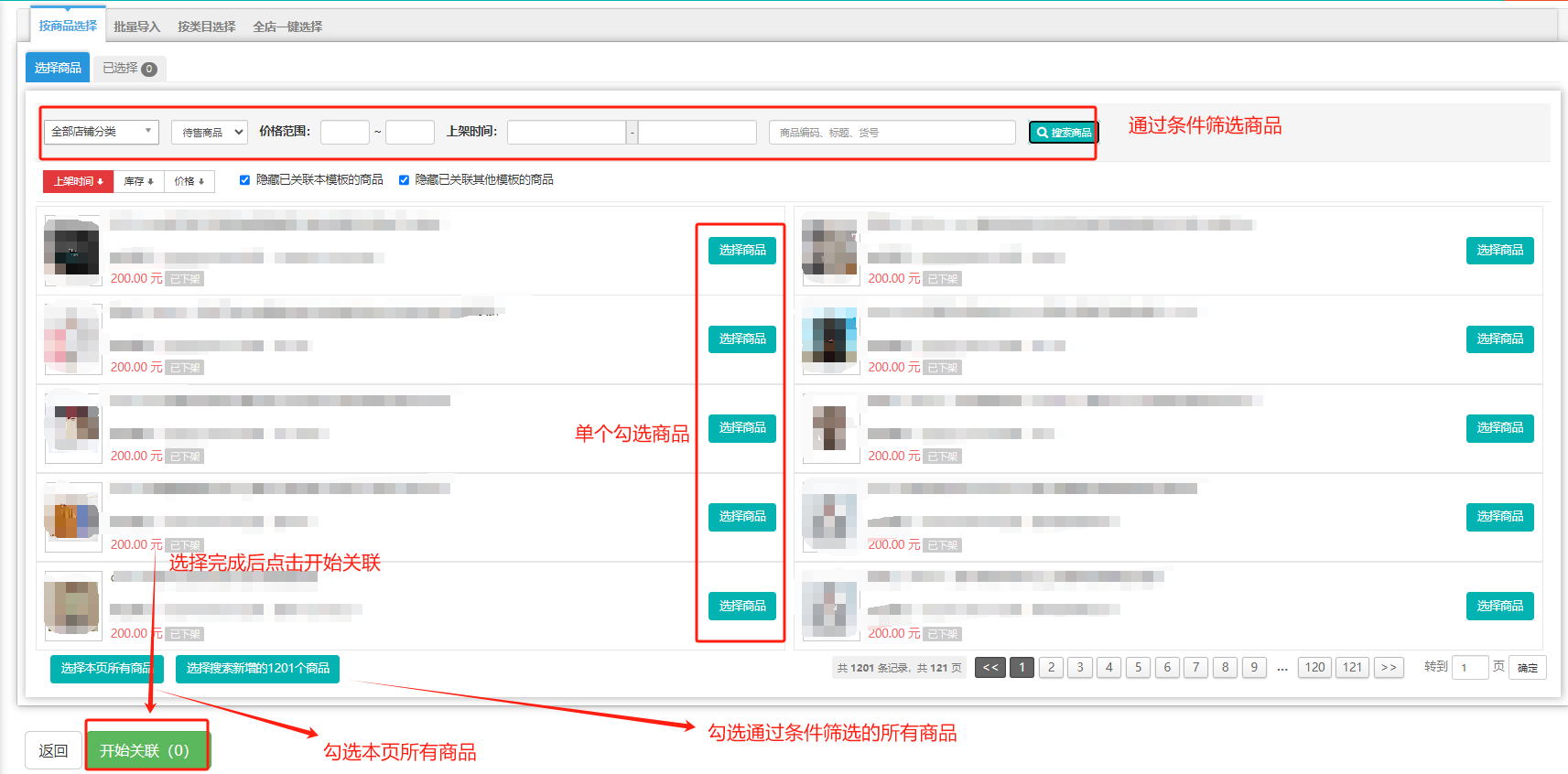The height and width of the screenshot is (774, 1568).
Task: Go to the next page with >>
Action: (1389, 668)
